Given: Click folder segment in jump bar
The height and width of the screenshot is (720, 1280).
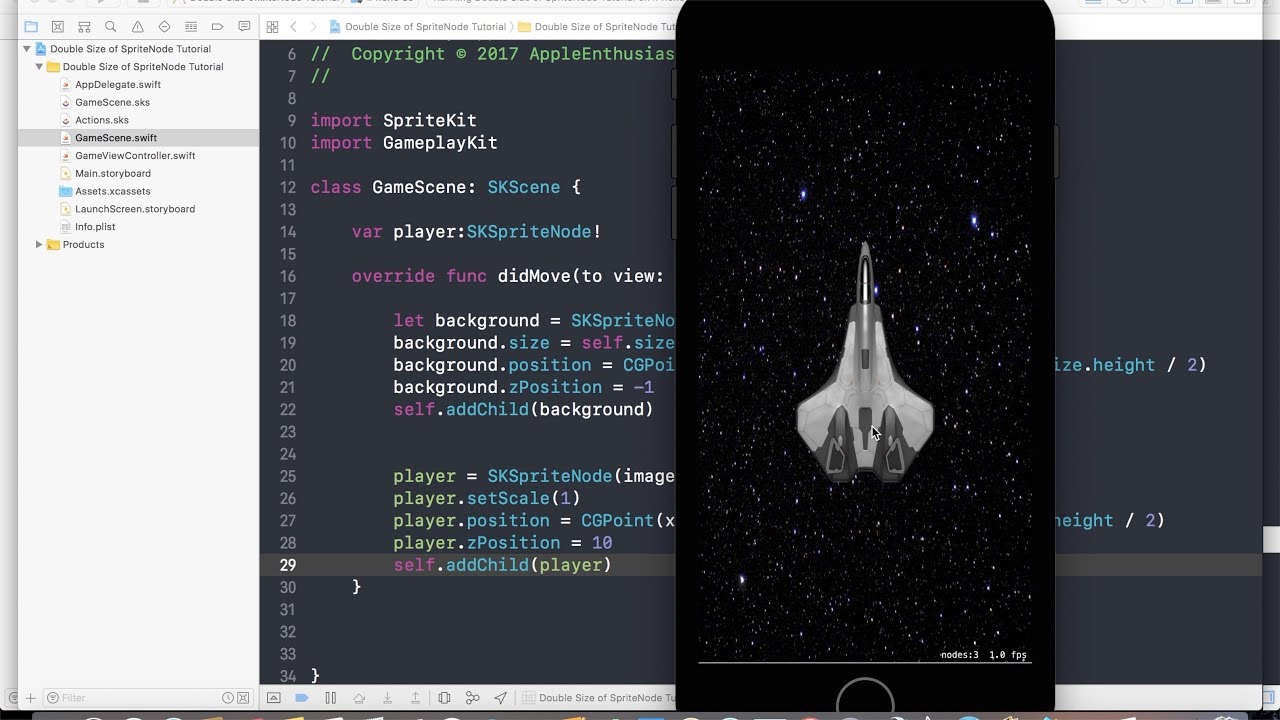Looking at the screenshot, I should 597,27.
